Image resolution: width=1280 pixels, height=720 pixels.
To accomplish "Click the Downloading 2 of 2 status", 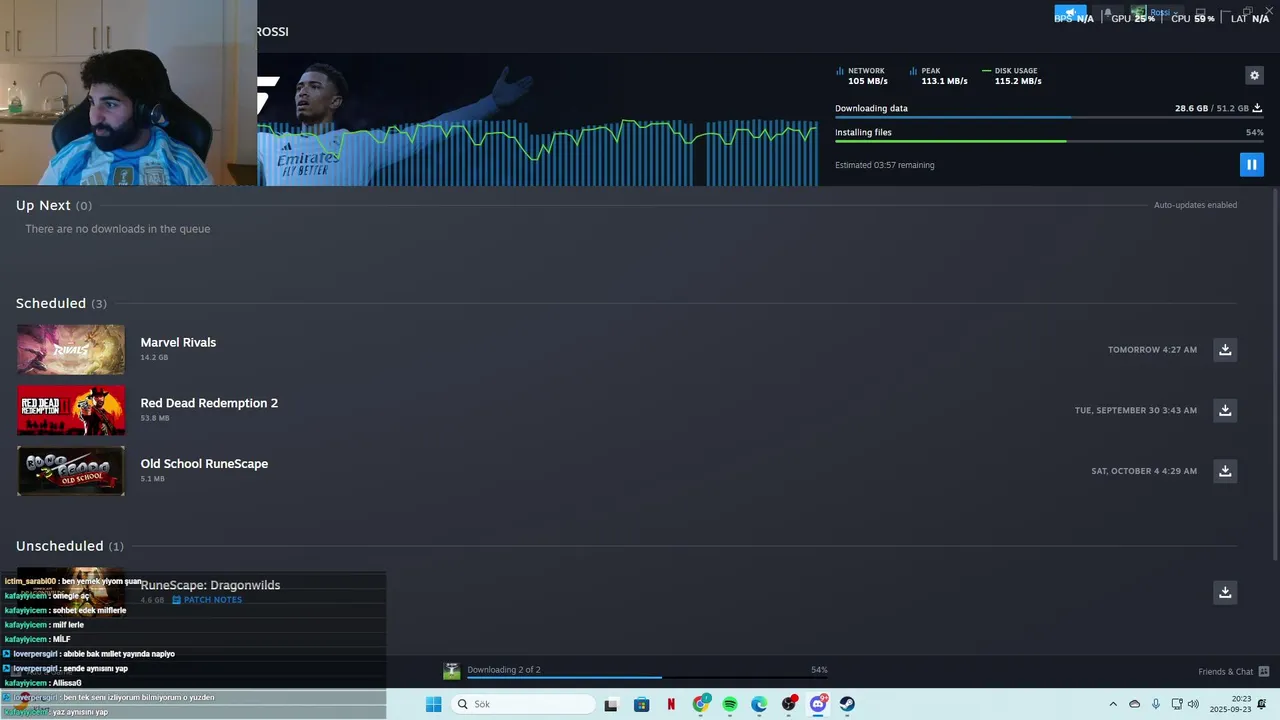I will (504, 670).
